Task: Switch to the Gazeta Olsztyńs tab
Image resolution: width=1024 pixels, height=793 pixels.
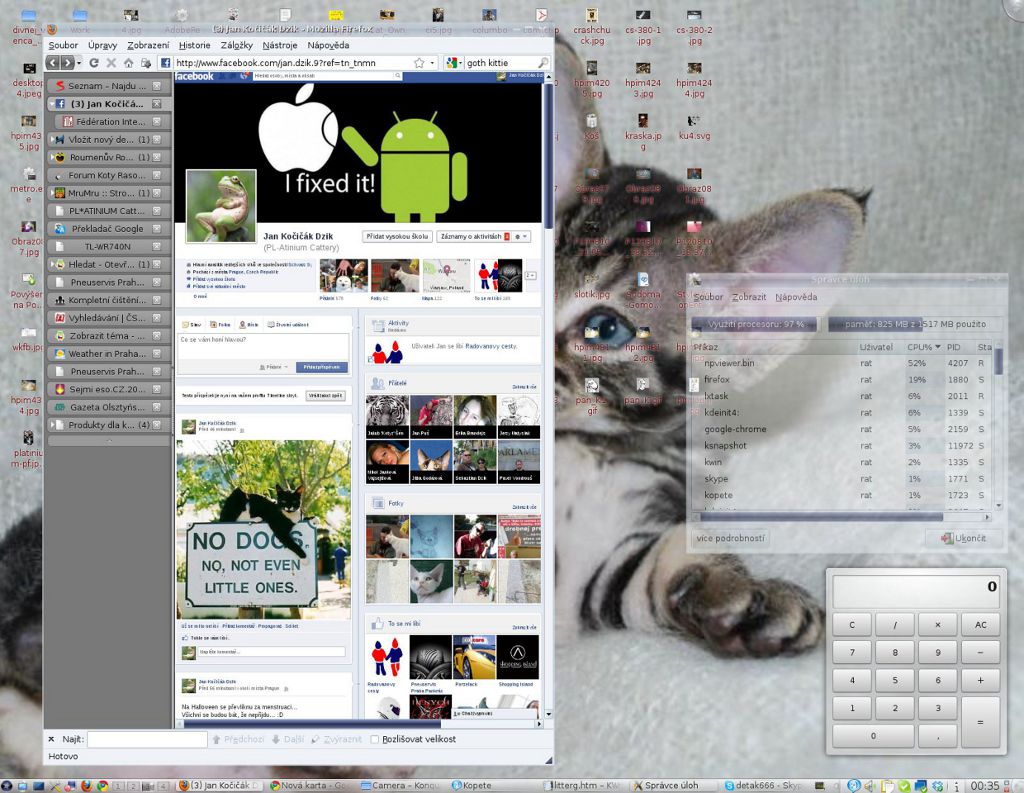Action: [109, 407]
